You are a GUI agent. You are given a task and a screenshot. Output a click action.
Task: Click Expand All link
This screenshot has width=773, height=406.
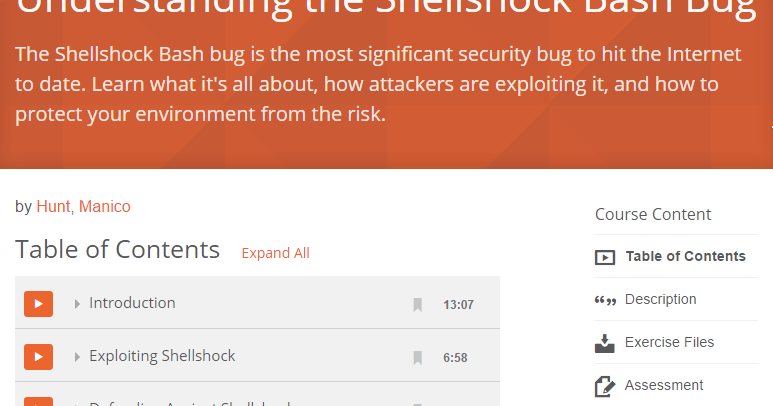click(275, 253)
